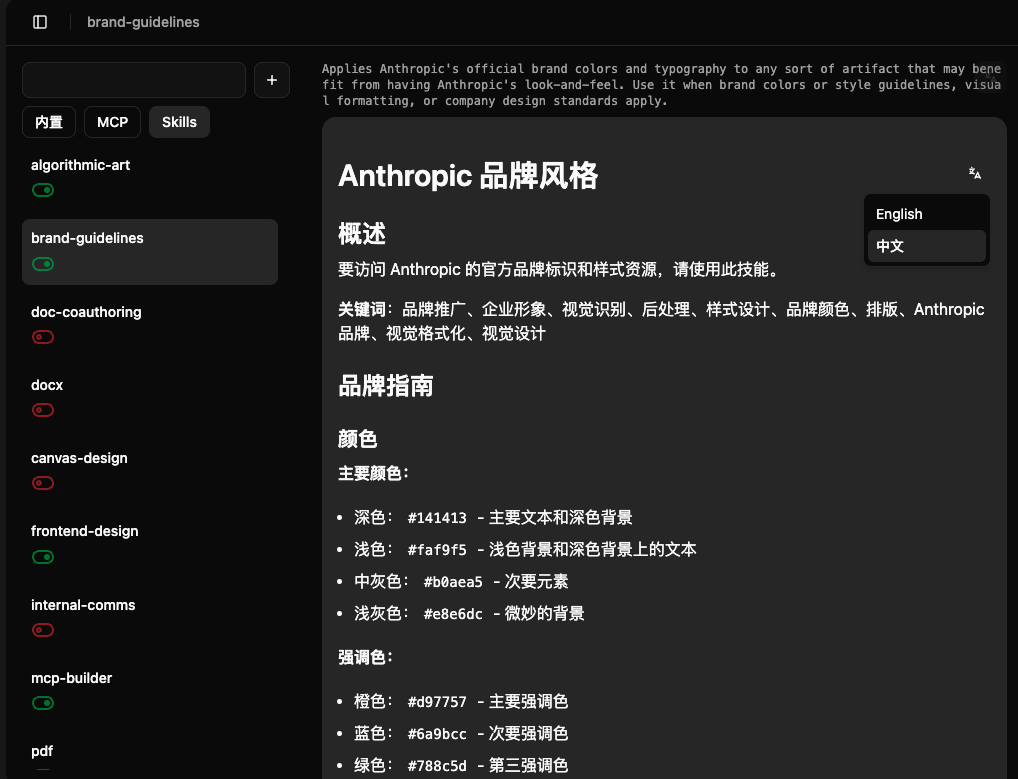This screenshot has height=779, width=1018.
Task: Click the + icon to add a skill
Action: [x=271, y=80]
